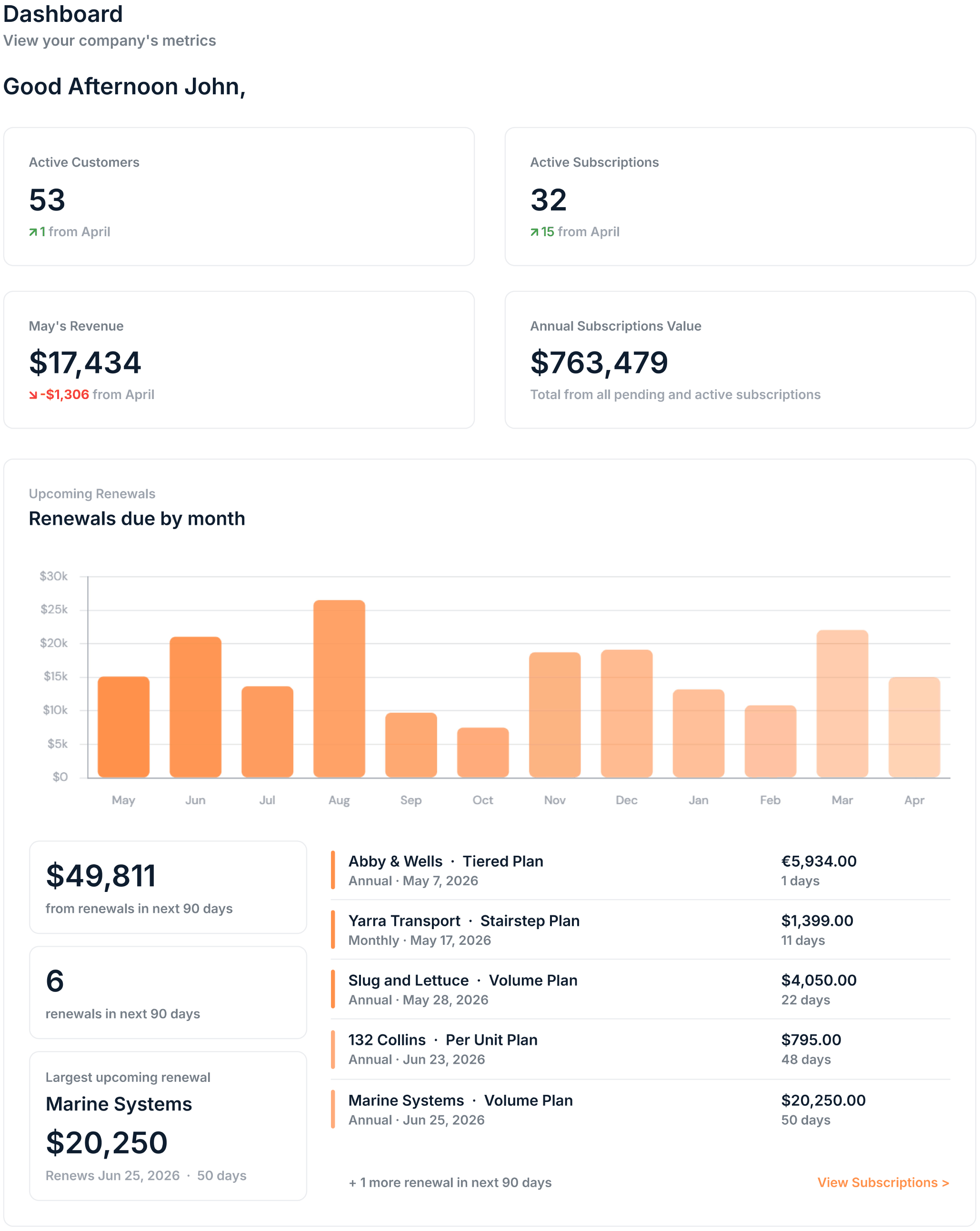
Task: Select the Dec bar in renewals chart
Action: [x=627, y=714]
